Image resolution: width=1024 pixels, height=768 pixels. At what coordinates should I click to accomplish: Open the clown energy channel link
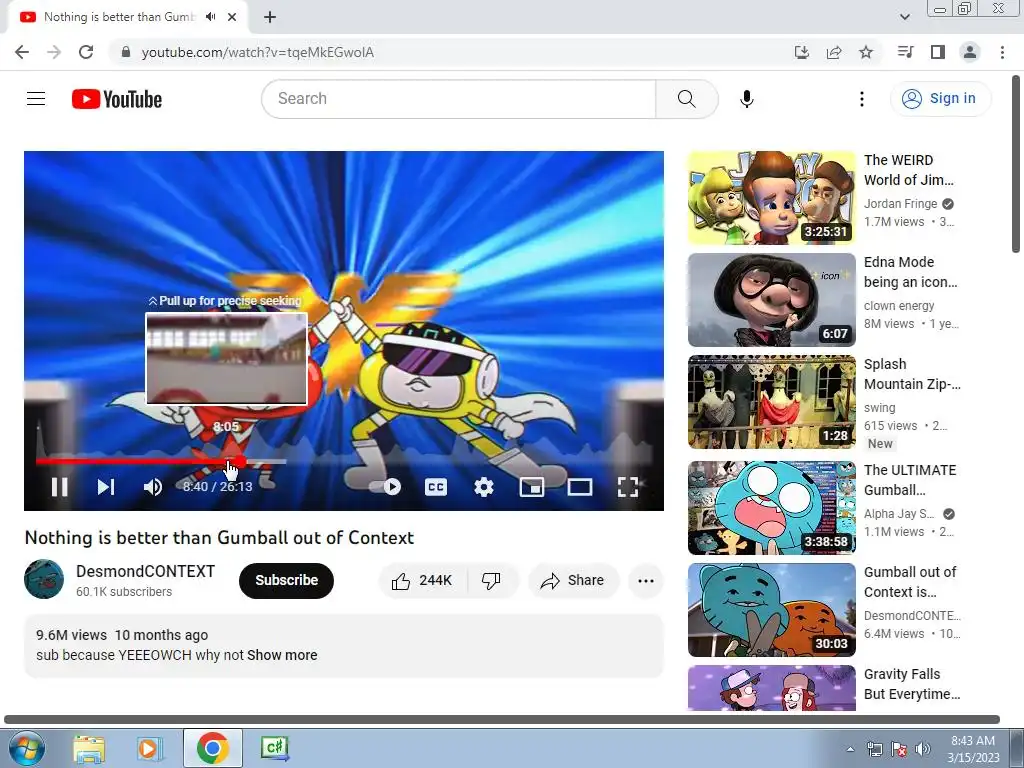pos(899,306)
